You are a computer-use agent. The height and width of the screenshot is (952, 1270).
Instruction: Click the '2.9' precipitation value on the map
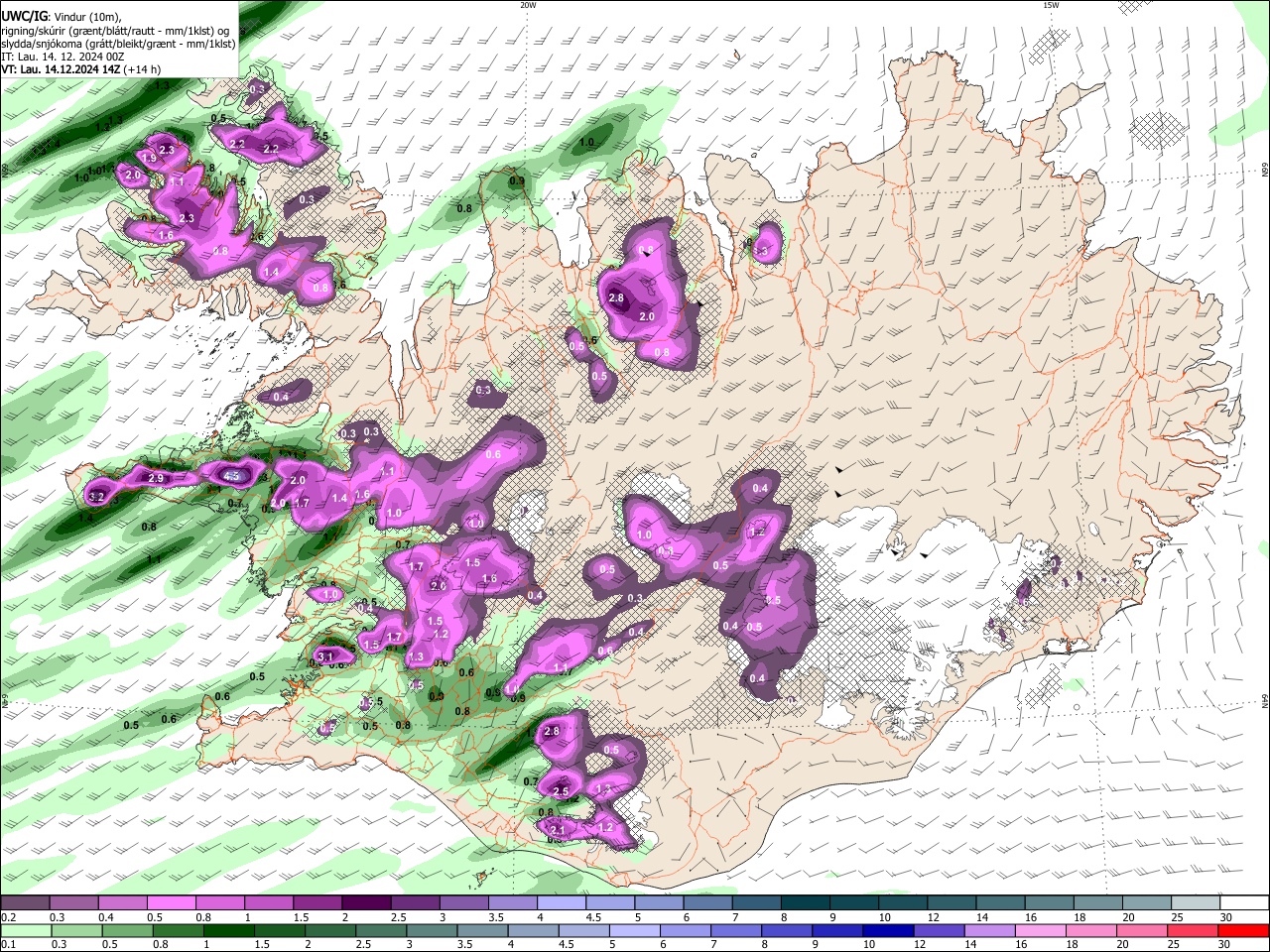coord(156,478)
